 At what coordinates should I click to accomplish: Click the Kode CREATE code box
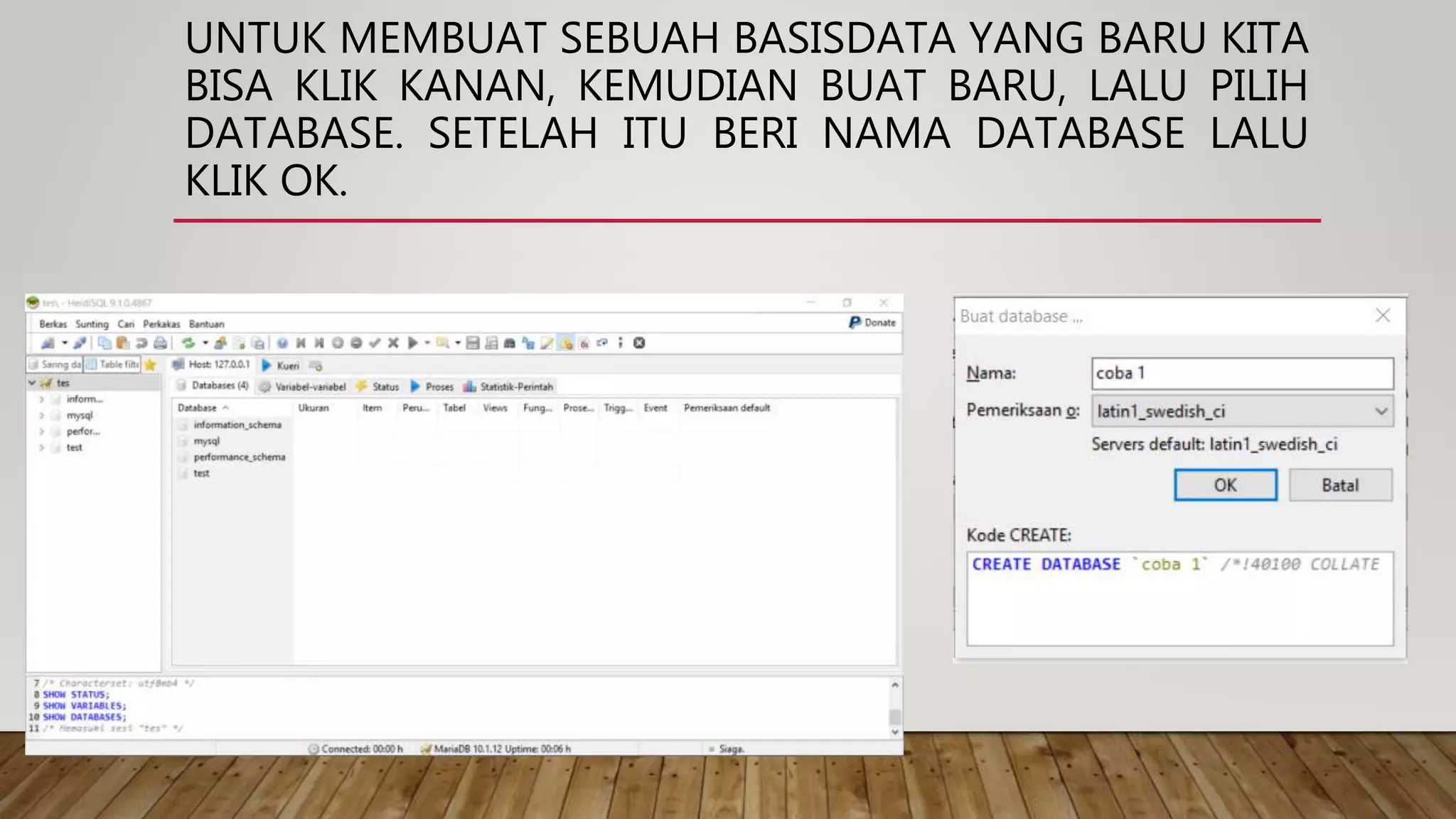tap(1180, 599)
